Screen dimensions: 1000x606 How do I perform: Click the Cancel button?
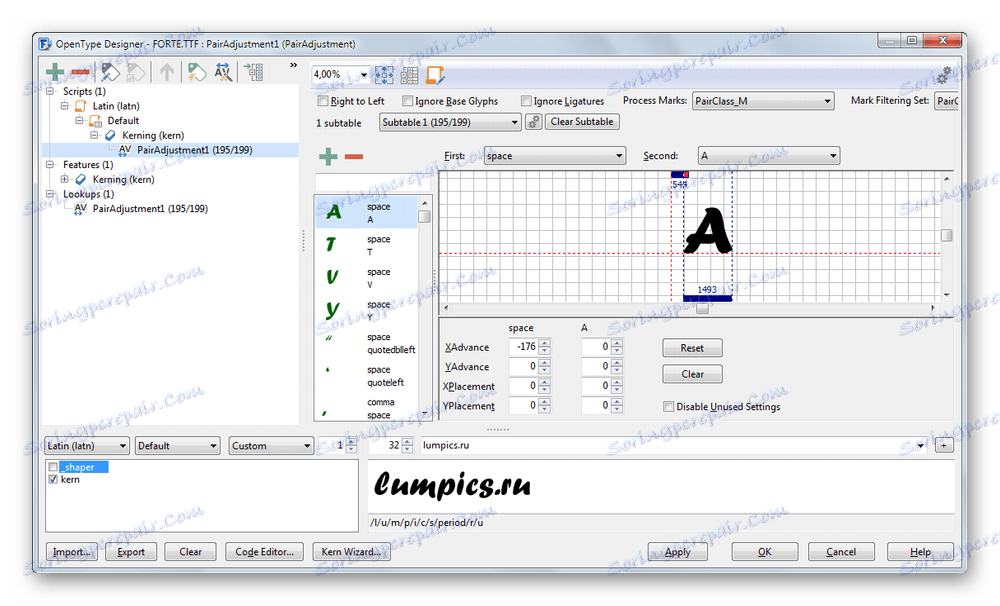tap(841, 552)
